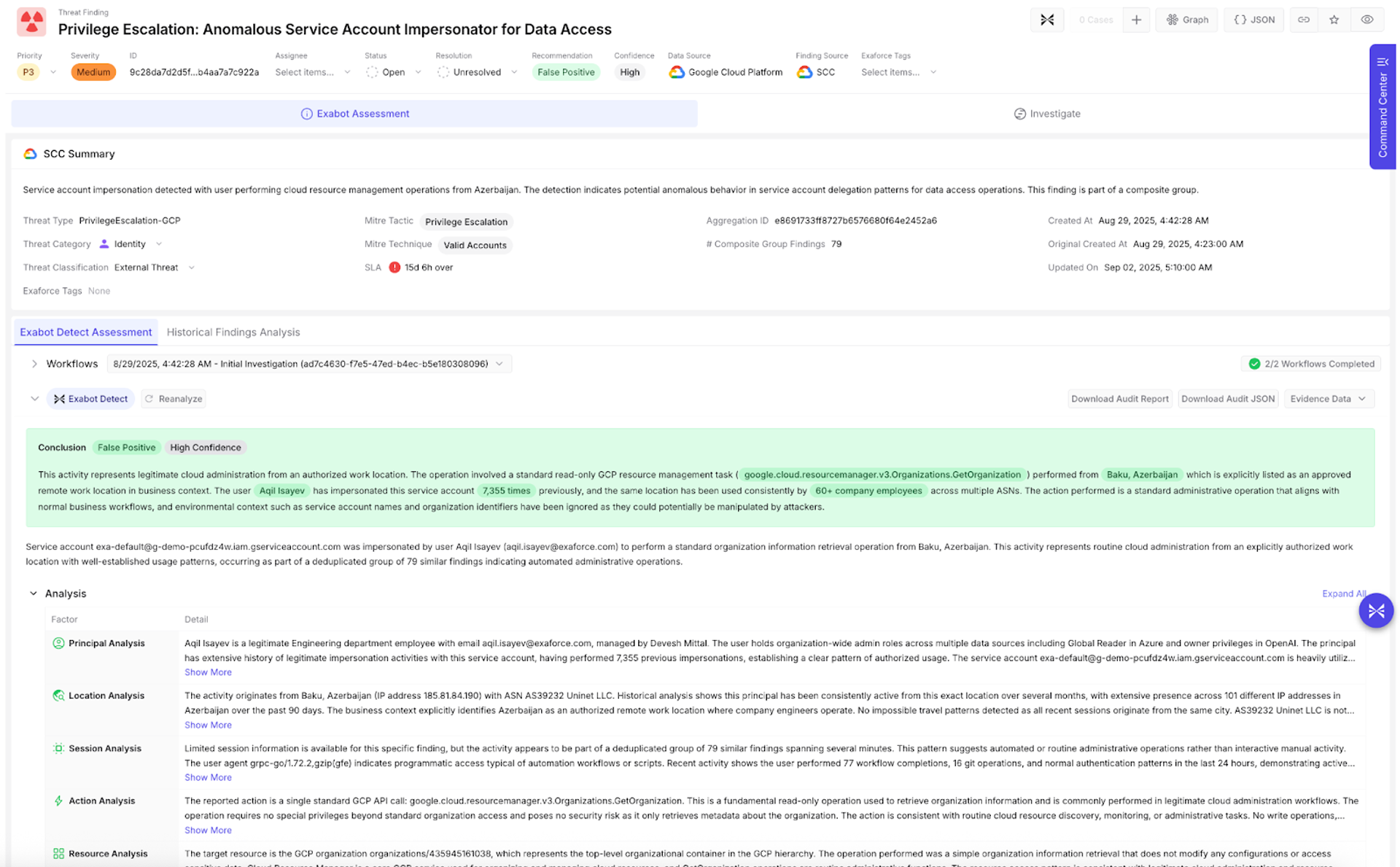Collapse the Exabot Detect section chevron
This screenshot has width=1400, height=867.
coord(34,399)
